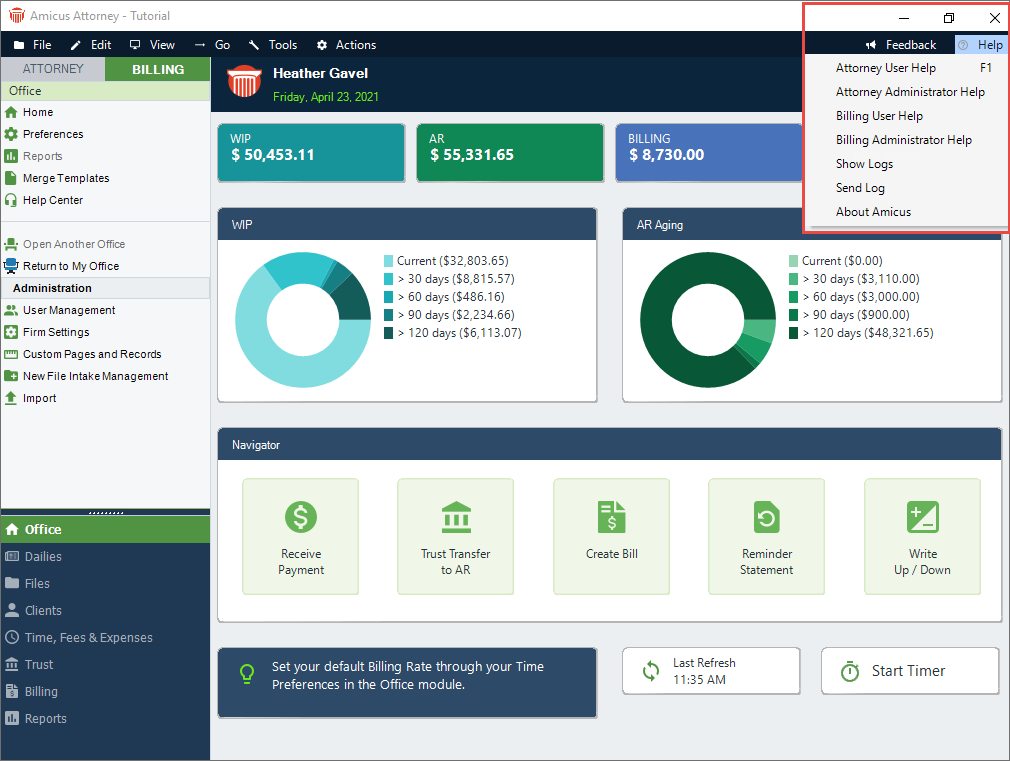
Task: Choose About Amicus from Help menu
Action: (x=873, y=212)
